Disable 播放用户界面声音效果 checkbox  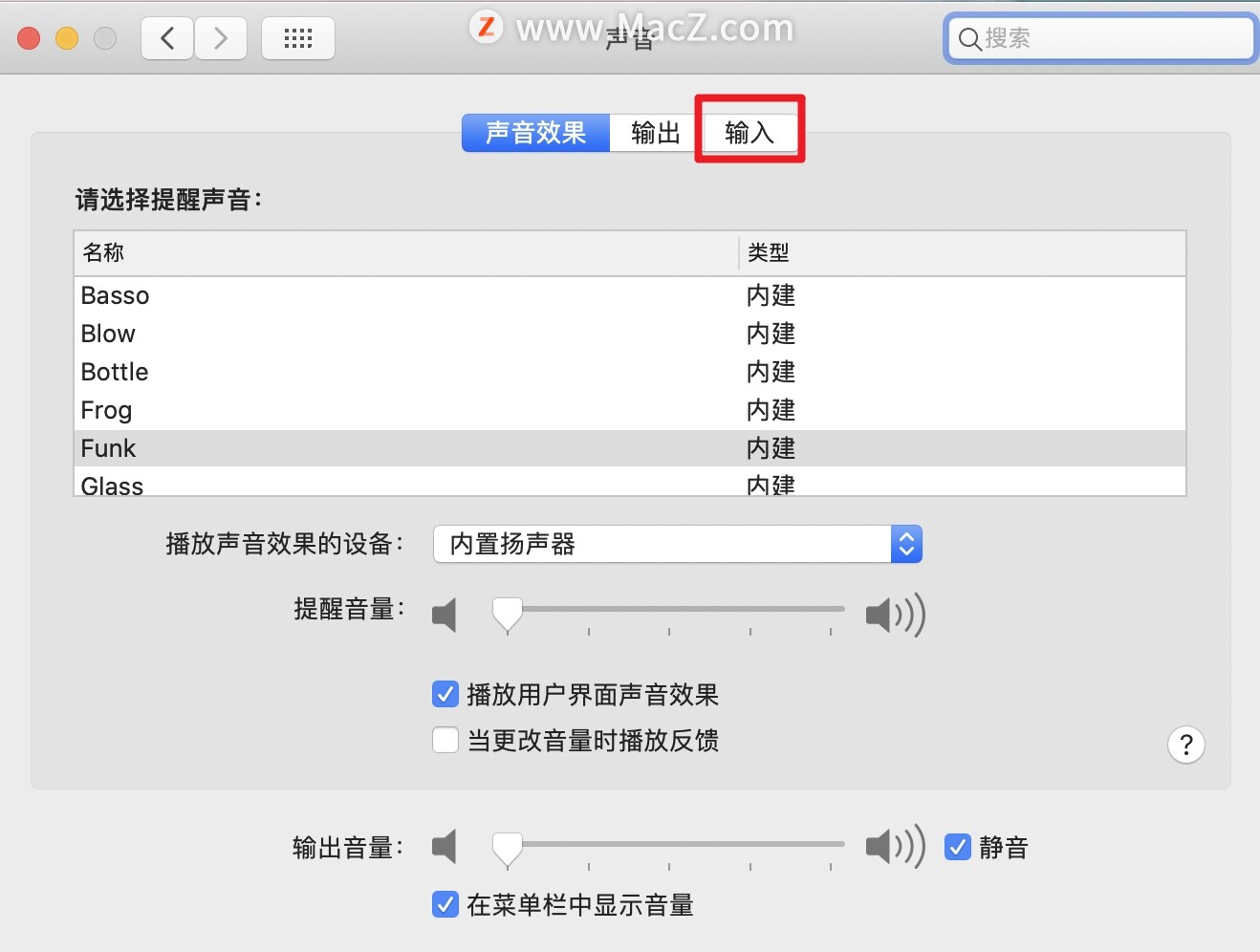point(445,695)
